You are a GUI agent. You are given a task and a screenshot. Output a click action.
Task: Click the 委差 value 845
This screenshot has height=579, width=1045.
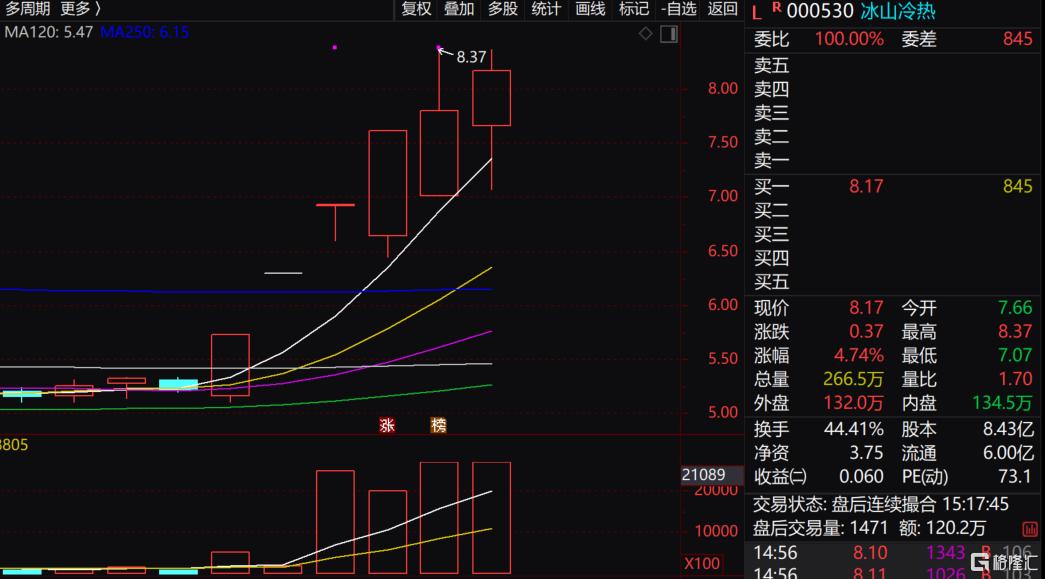(x=1018, y=39)
